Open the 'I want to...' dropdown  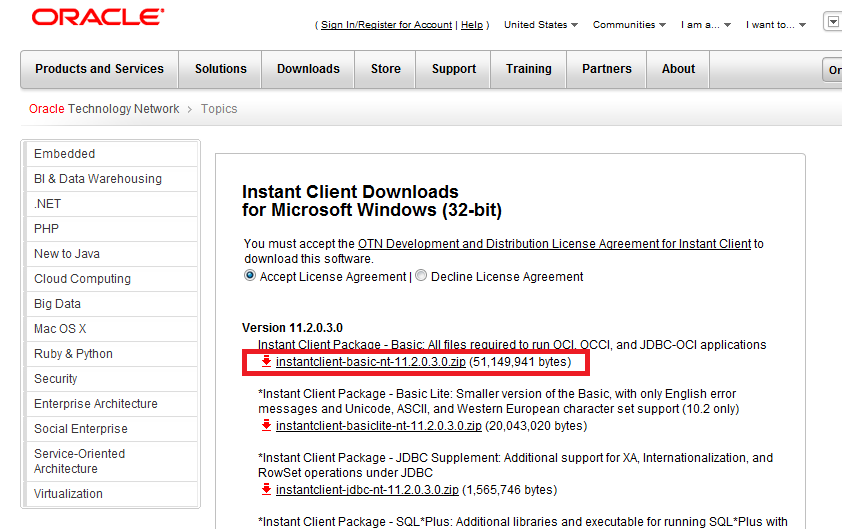pos(775,25)
